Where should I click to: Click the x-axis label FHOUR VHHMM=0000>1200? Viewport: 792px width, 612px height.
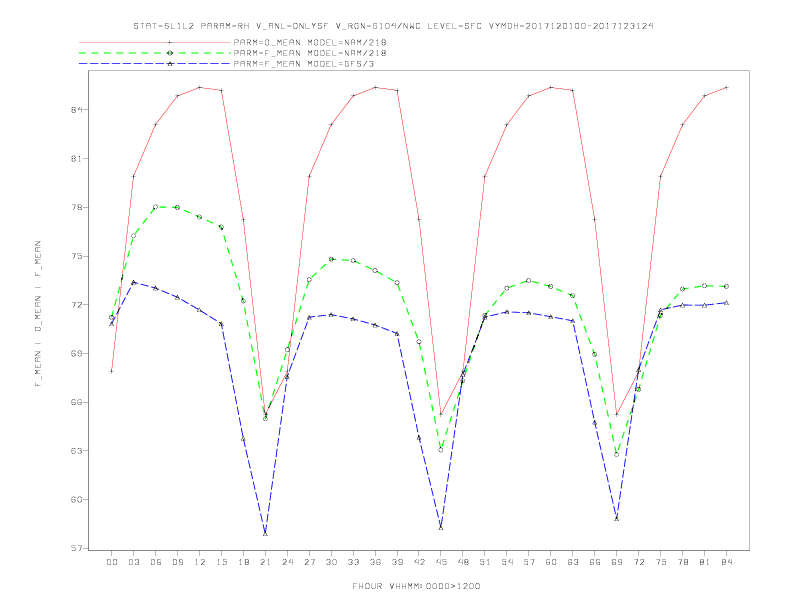point(416,586)
